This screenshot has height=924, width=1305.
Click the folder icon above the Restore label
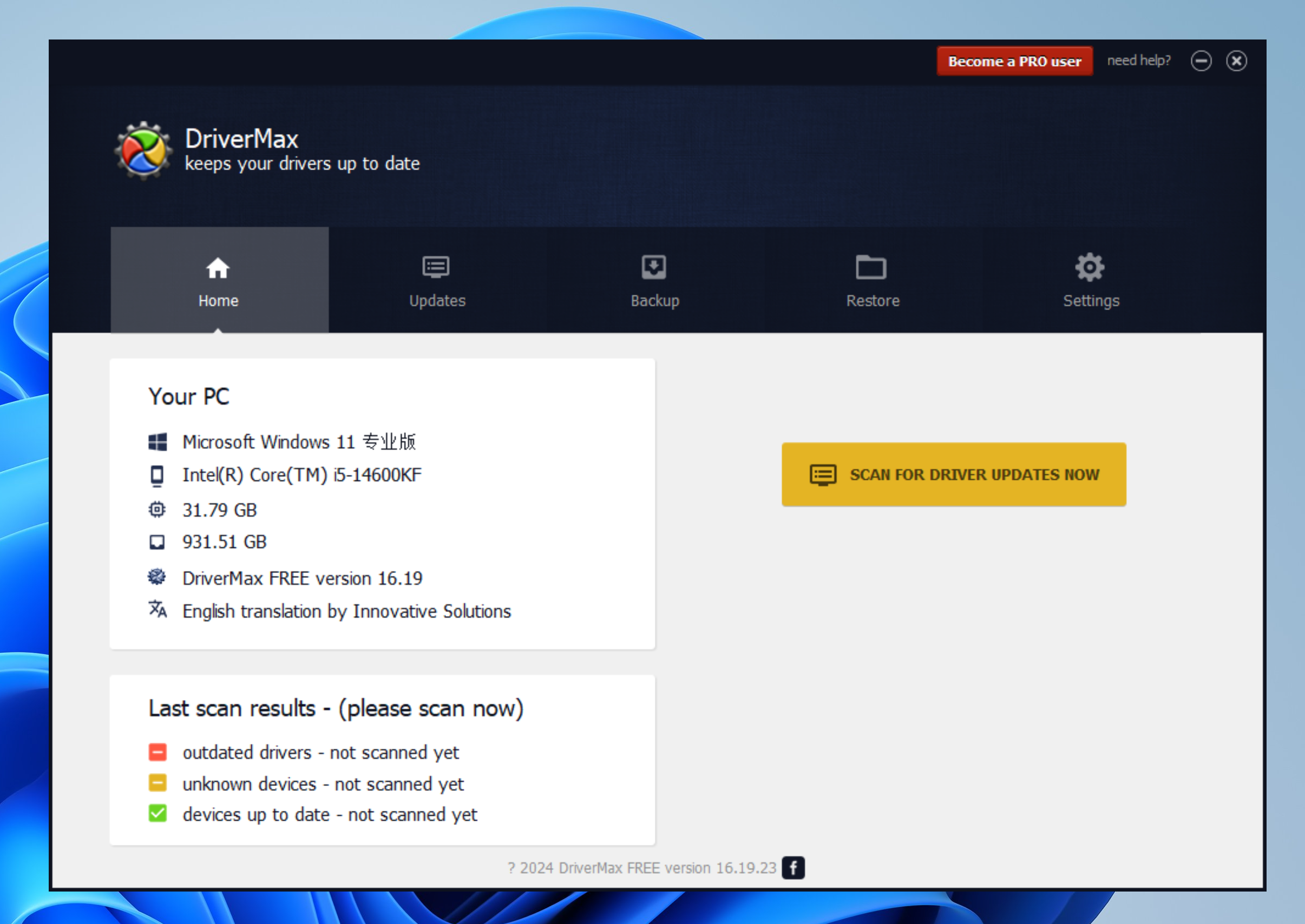point(871,267)
